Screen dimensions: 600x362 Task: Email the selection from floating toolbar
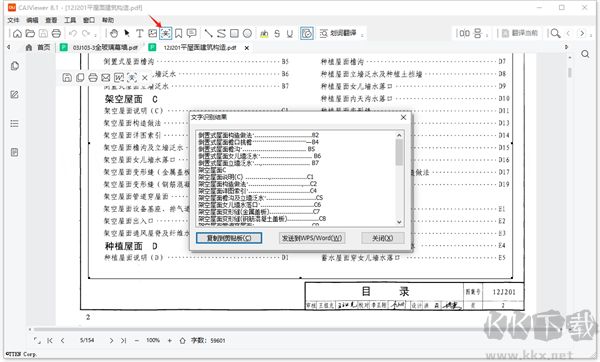point(106,78)
